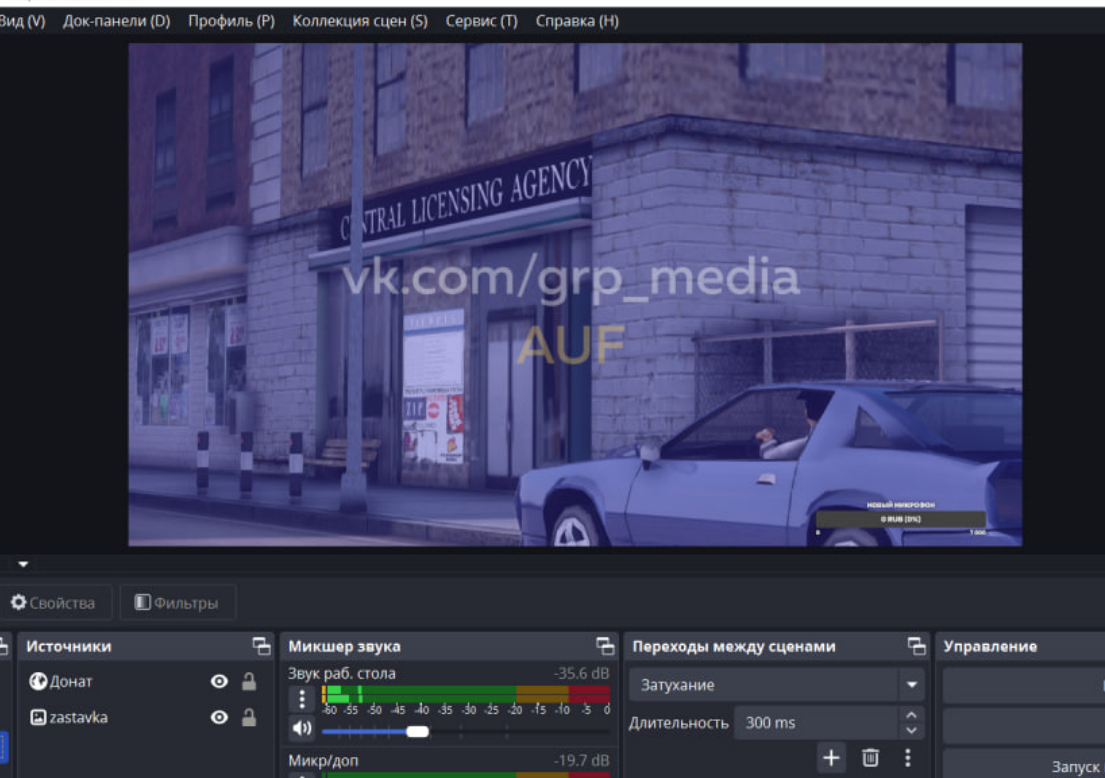
Task: Toggle visibility of Донат source
Action: pos(219,681)
